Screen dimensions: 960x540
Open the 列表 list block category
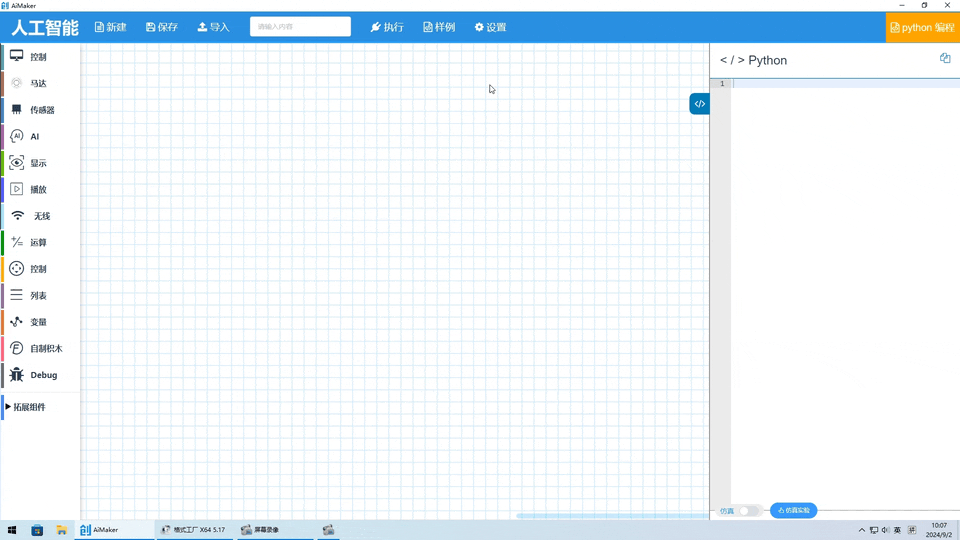click(40, 295)
